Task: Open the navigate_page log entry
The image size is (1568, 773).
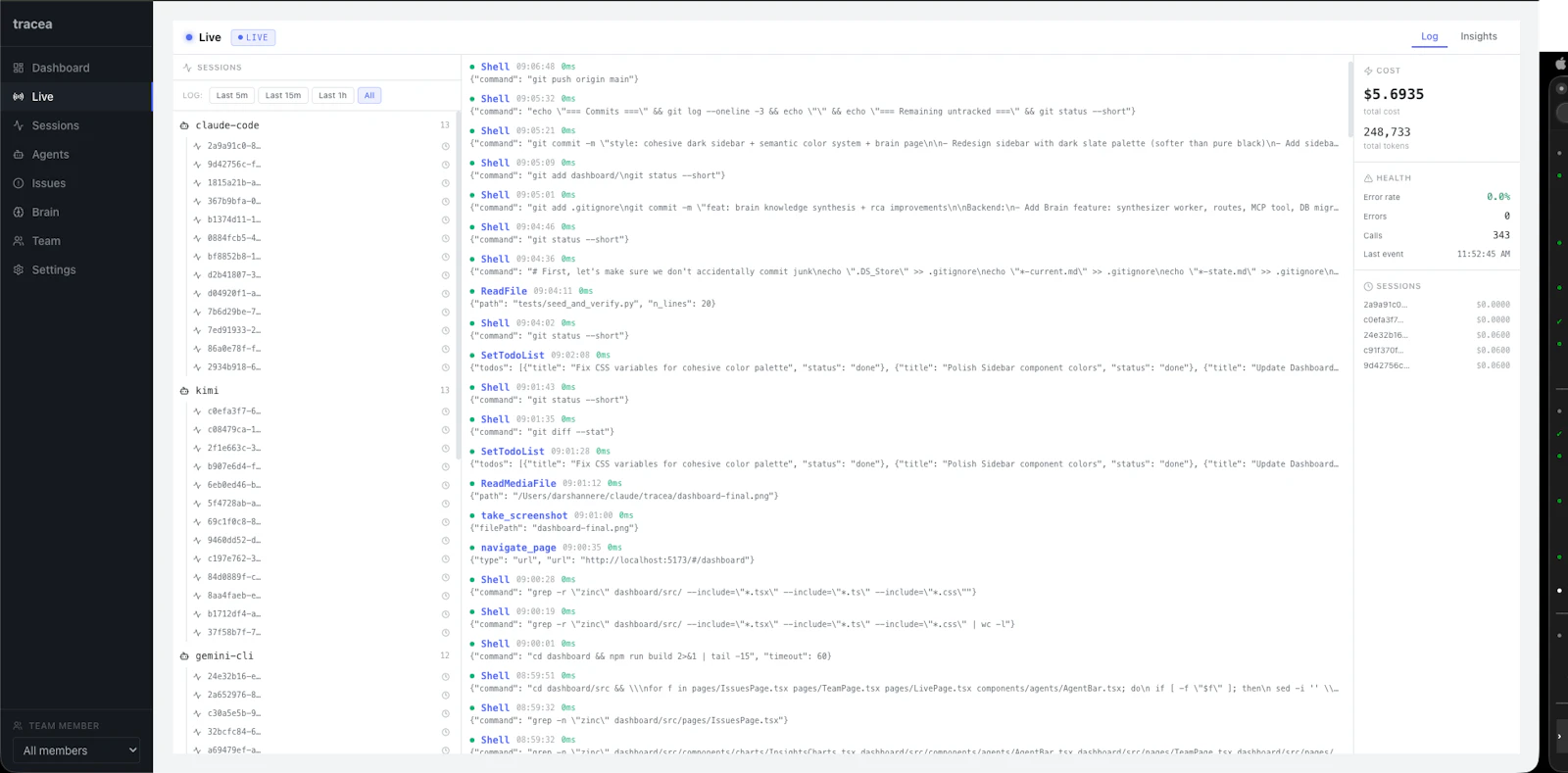Action: 905,554
